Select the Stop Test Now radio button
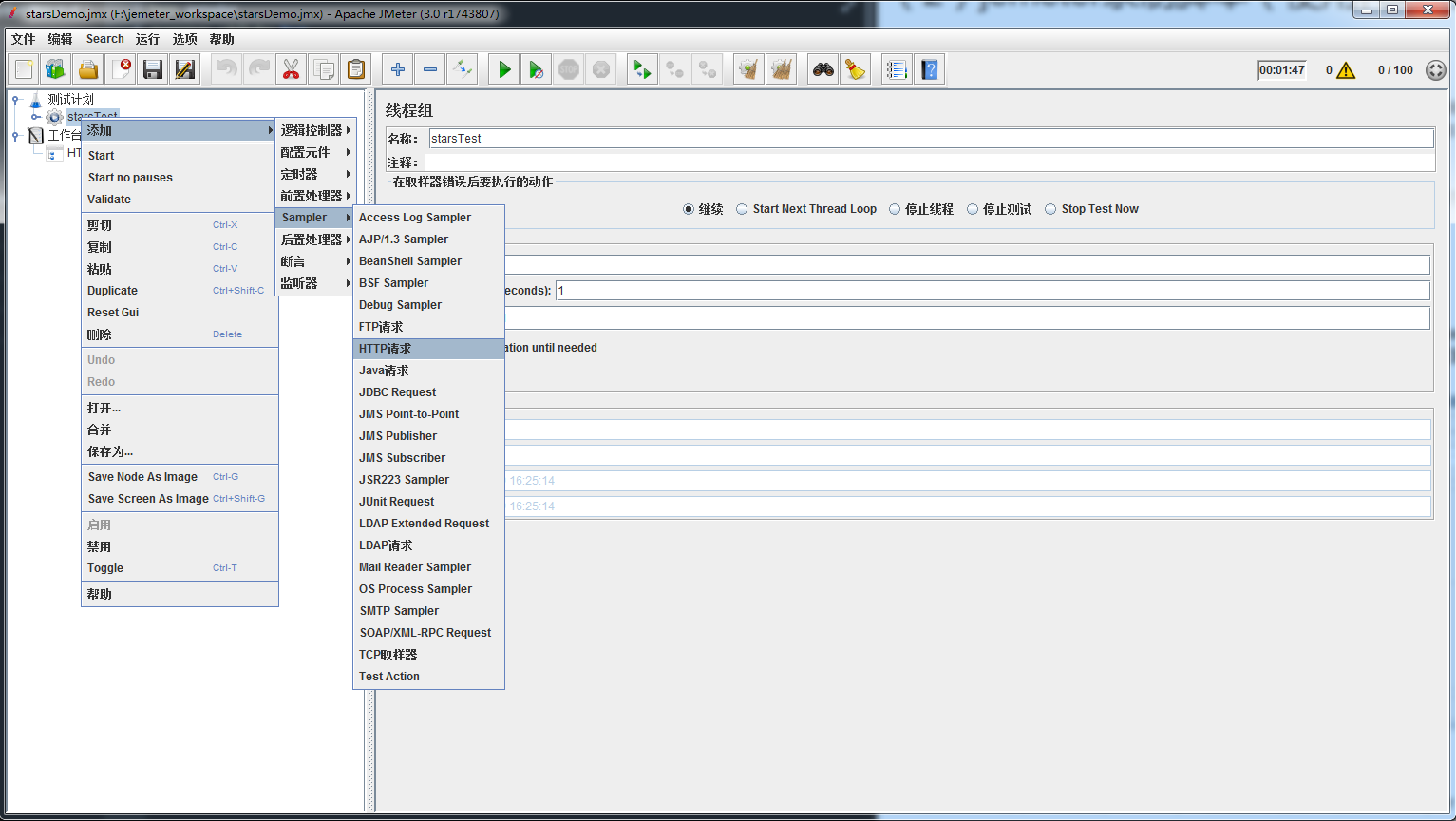Image resolution: width=1456 pixels, height=821 pixels. pyautogui.click(x=1050, y=209)
